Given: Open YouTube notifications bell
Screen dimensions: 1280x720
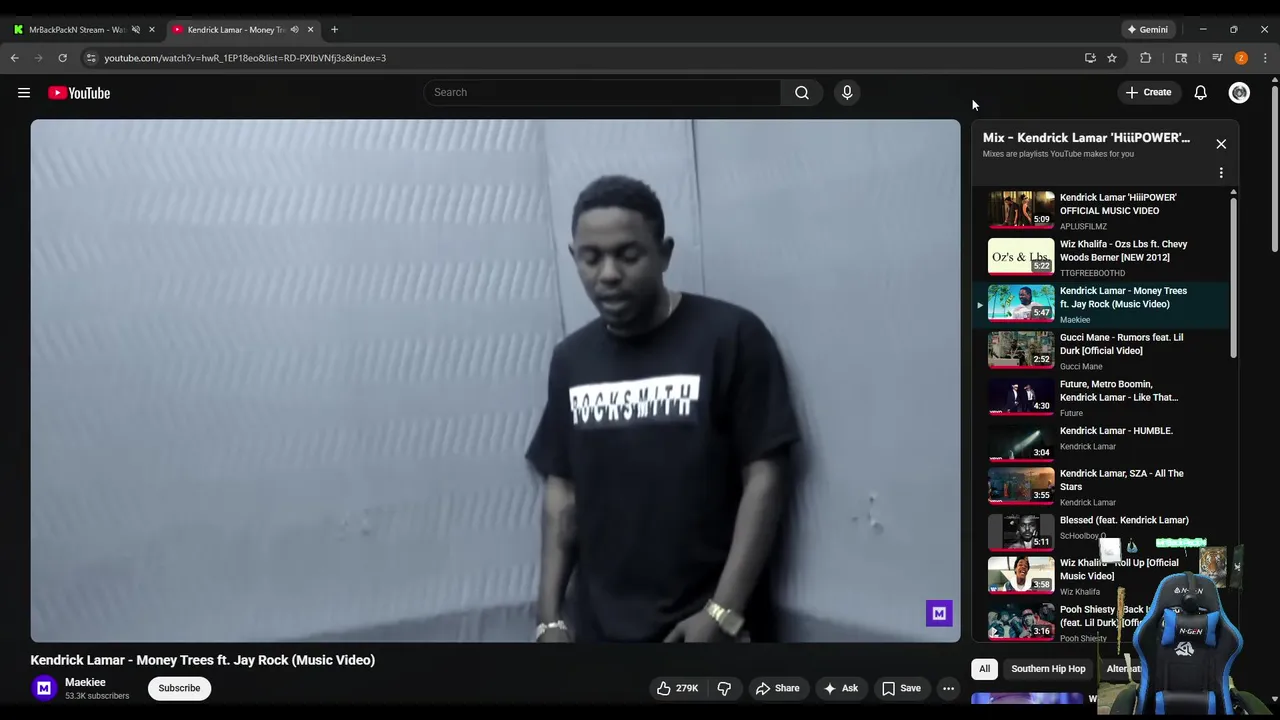Looking at the screenshot, I should (1200, 93).
